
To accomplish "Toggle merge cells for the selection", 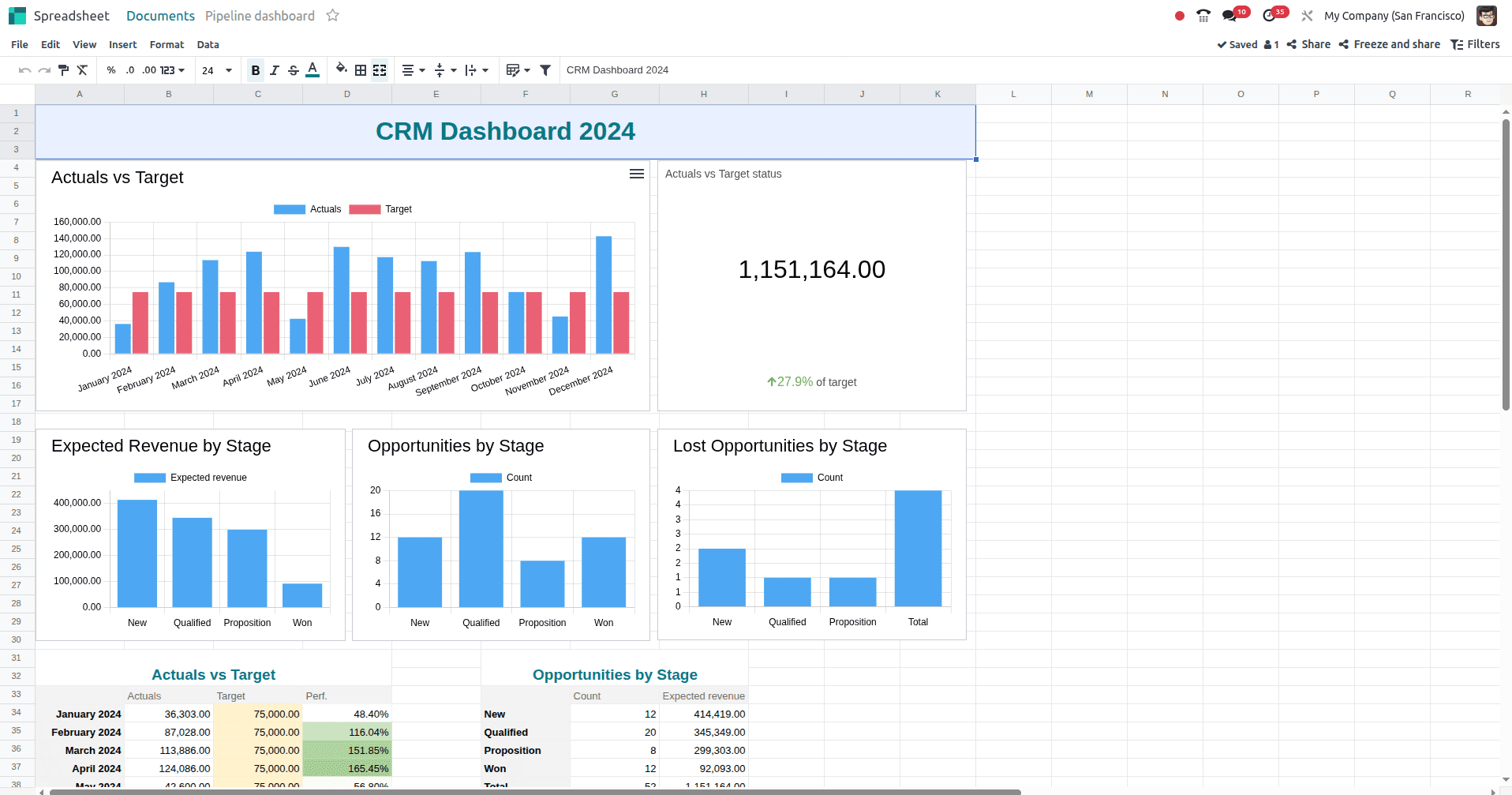I will 380,69.
